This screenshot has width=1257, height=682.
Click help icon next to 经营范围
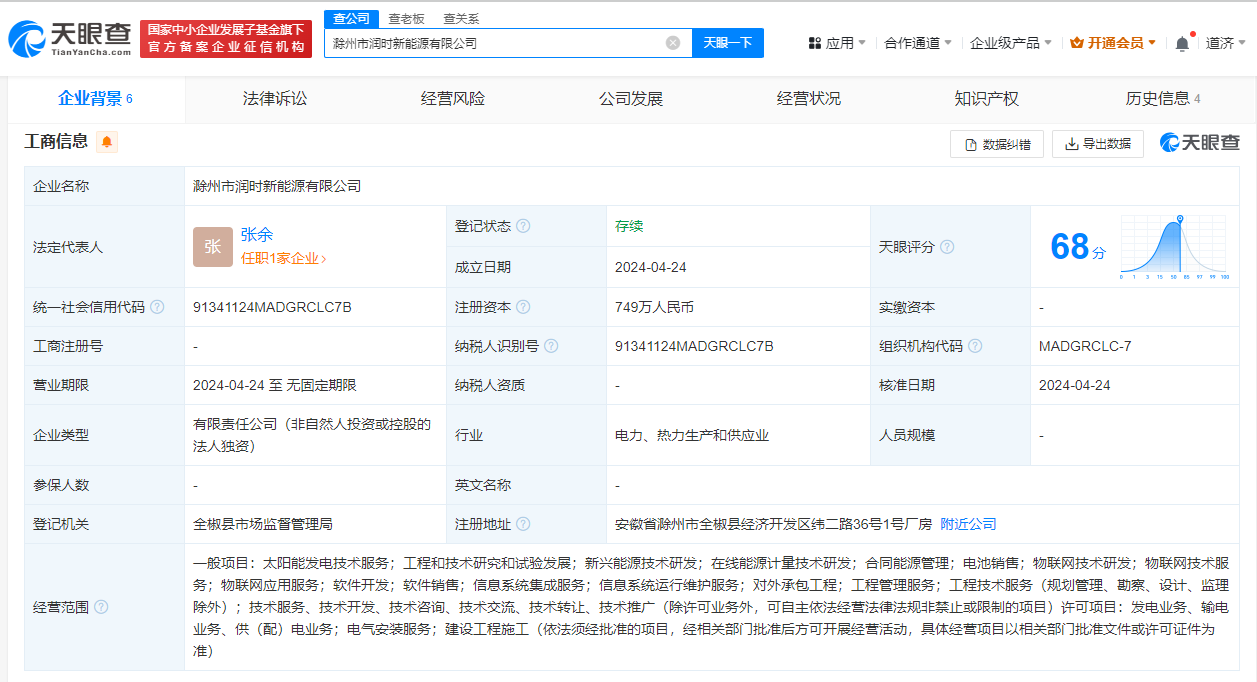click(x=101, y=607)
